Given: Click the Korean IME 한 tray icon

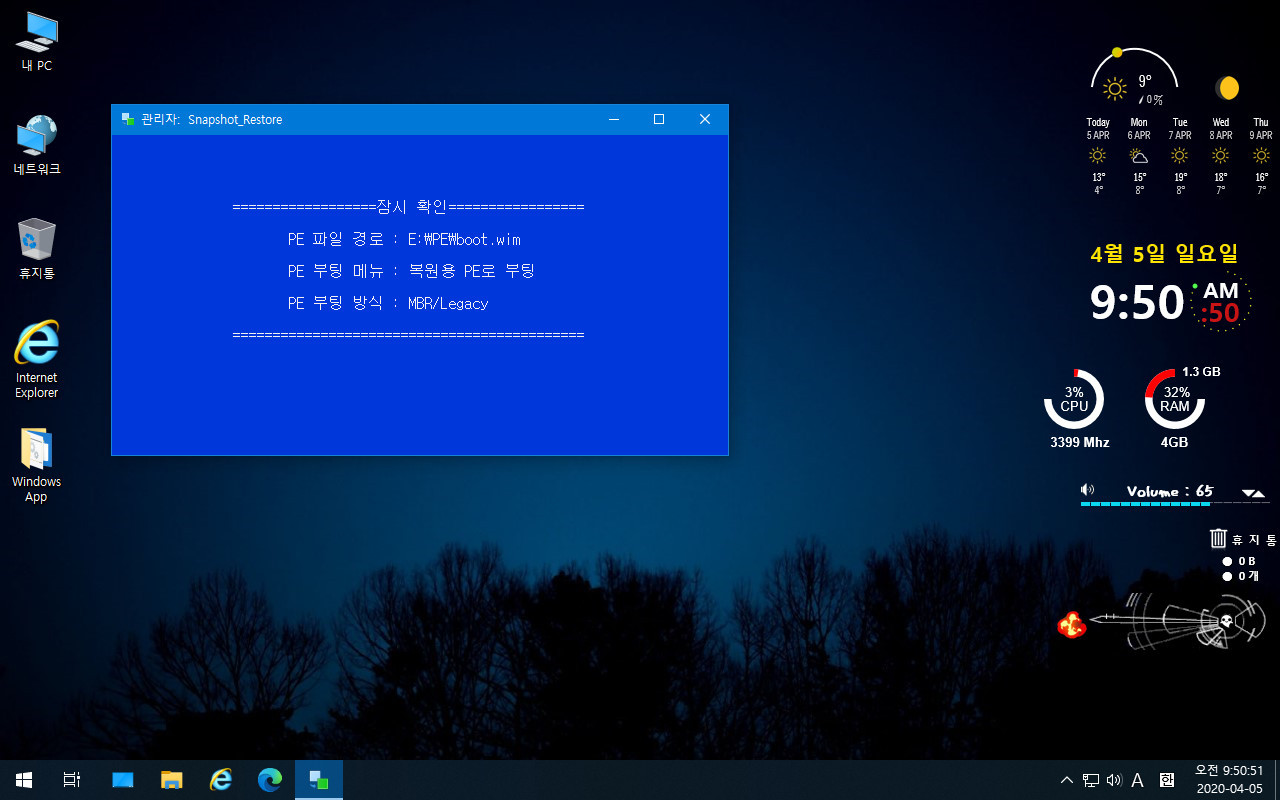Looking at the screenshot, I should [x=1166, y=780].
